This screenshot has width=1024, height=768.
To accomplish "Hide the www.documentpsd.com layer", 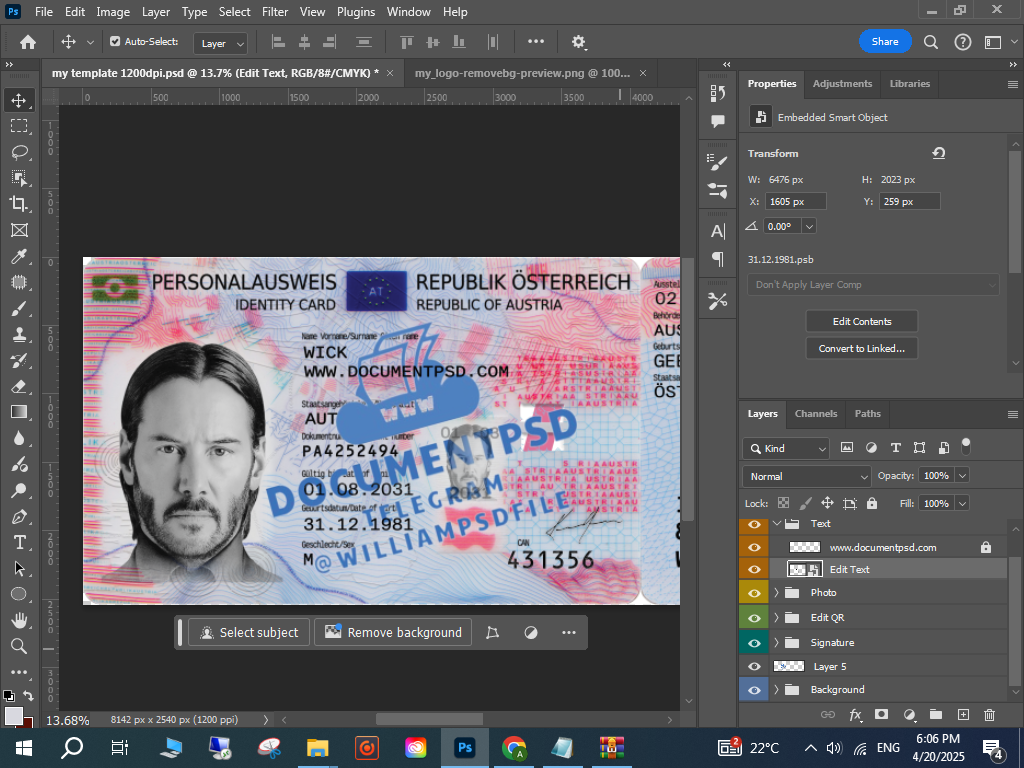I will (x=754, y=547).
